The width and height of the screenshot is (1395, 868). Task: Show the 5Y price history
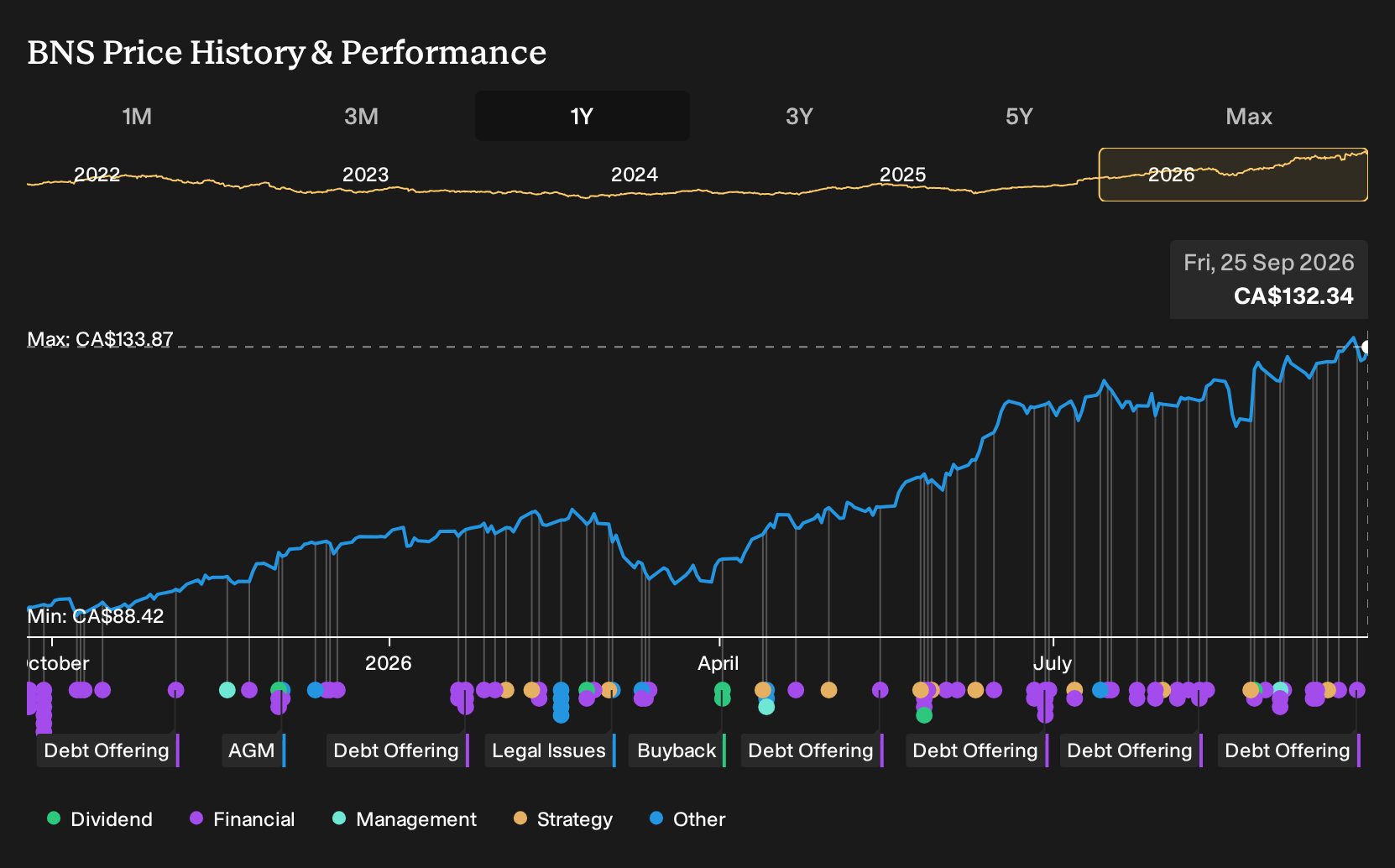pos(1019,116)
